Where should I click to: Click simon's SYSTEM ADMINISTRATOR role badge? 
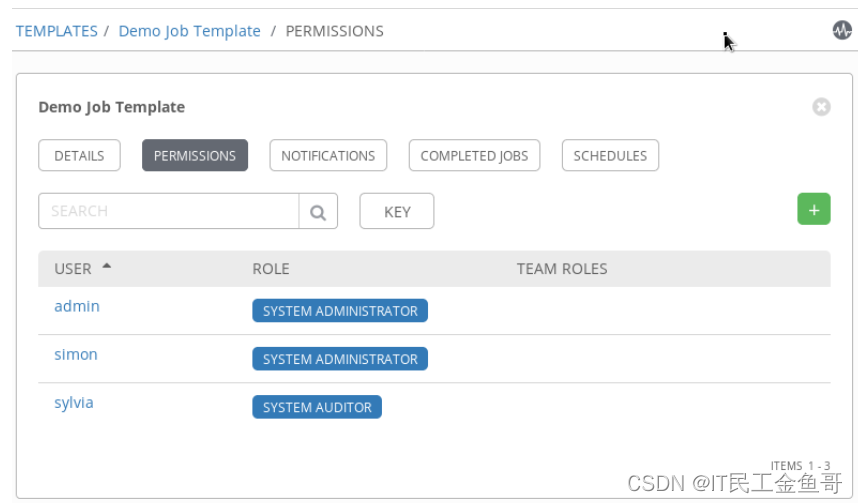pyautogui.click(x=340, y=359)
